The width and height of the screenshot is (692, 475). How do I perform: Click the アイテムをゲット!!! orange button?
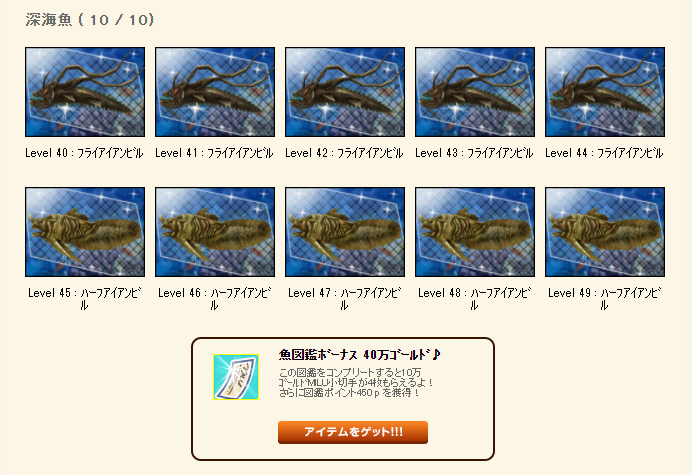coord(353,432)
